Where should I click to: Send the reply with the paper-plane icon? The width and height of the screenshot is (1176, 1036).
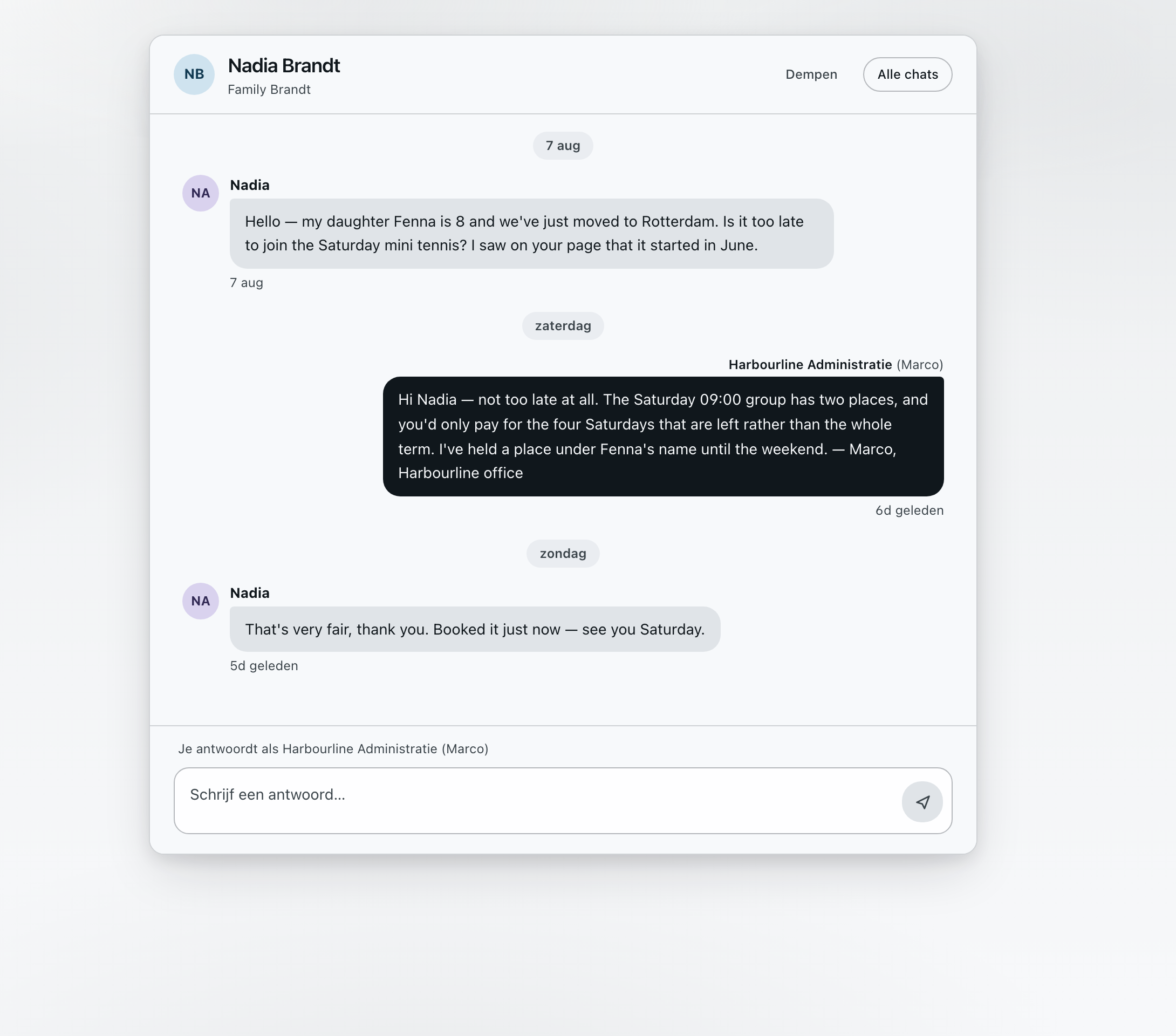[922, 801]
